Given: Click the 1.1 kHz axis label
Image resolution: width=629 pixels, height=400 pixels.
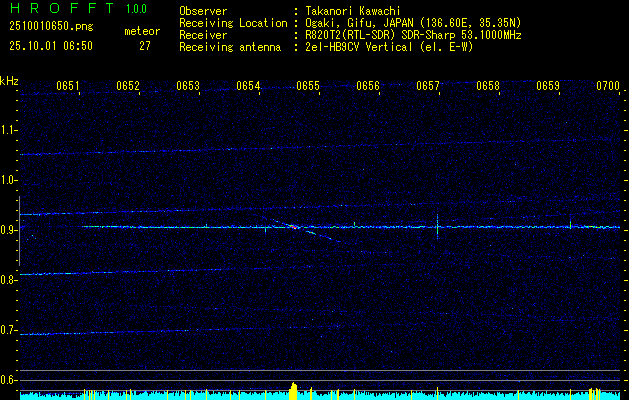Looking at the screenshot, I should [8, 130].
